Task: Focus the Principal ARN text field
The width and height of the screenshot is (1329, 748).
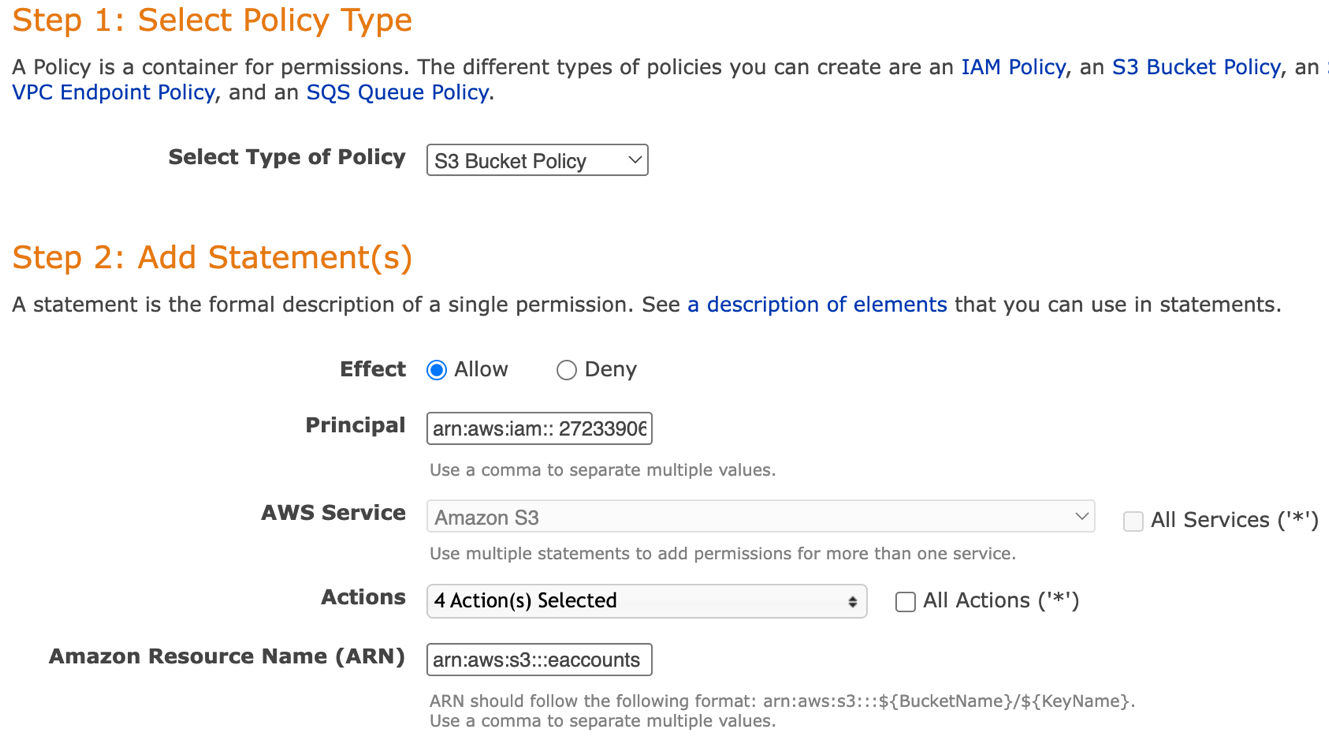Action: [539, 429]
